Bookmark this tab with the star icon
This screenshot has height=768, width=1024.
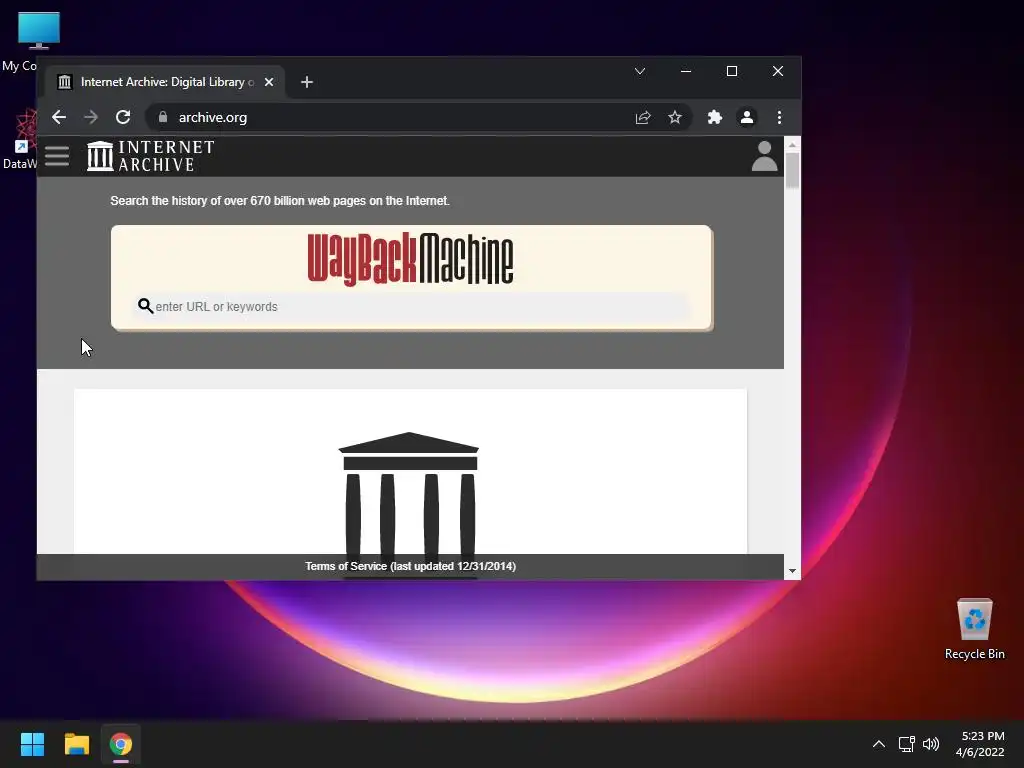coord(675,118)
